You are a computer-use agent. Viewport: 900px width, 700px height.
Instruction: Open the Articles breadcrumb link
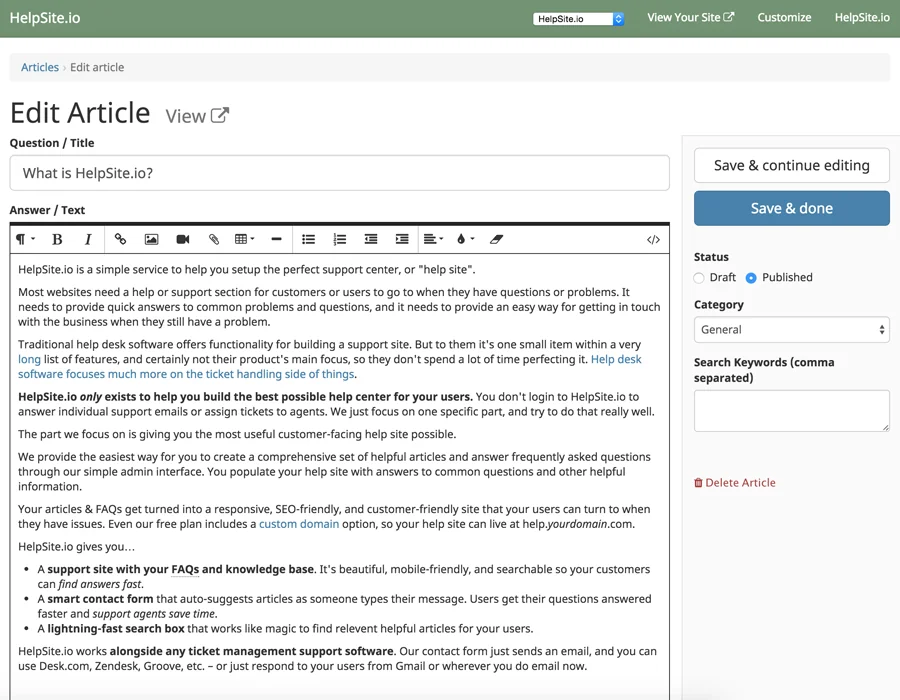click(x=39, y=67)
